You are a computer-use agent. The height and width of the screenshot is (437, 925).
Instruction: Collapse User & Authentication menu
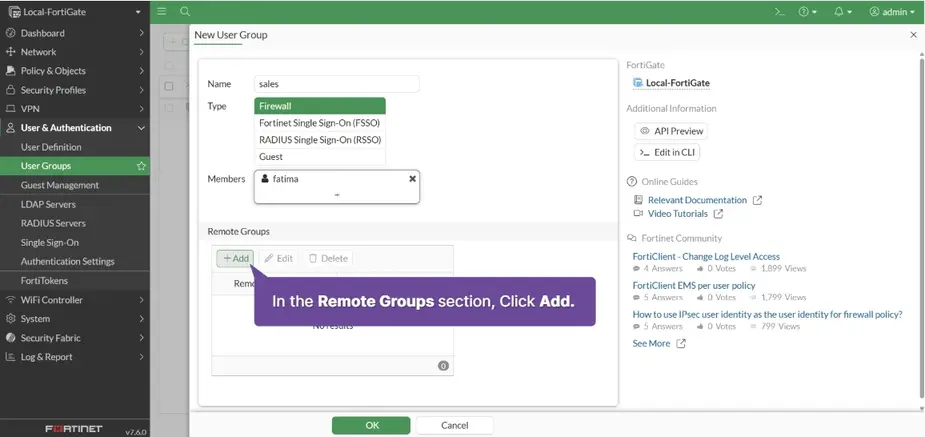(x=75, y=128)
